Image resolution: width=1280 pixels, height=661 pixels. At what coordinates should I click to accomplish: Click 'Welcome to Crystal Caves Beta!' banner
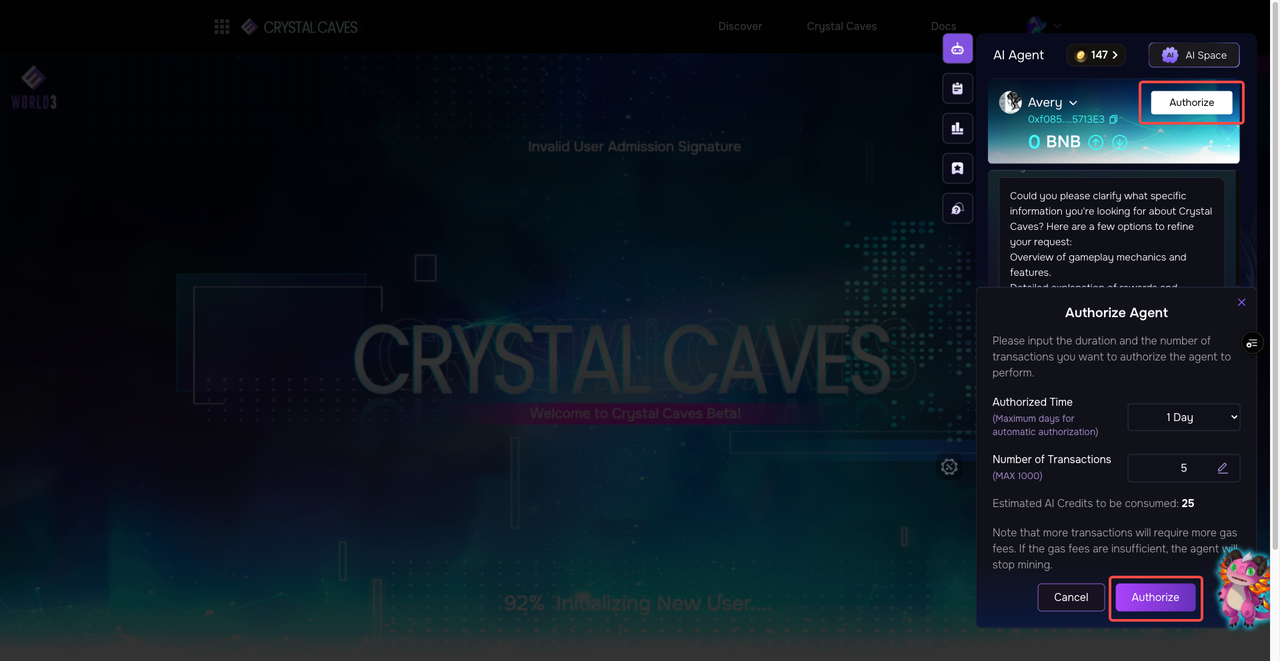(x=635, y=413)
